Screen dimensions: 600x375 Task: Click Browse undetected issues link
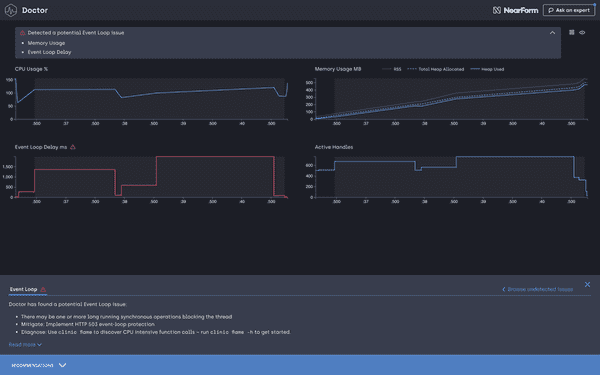pos(538,289)
